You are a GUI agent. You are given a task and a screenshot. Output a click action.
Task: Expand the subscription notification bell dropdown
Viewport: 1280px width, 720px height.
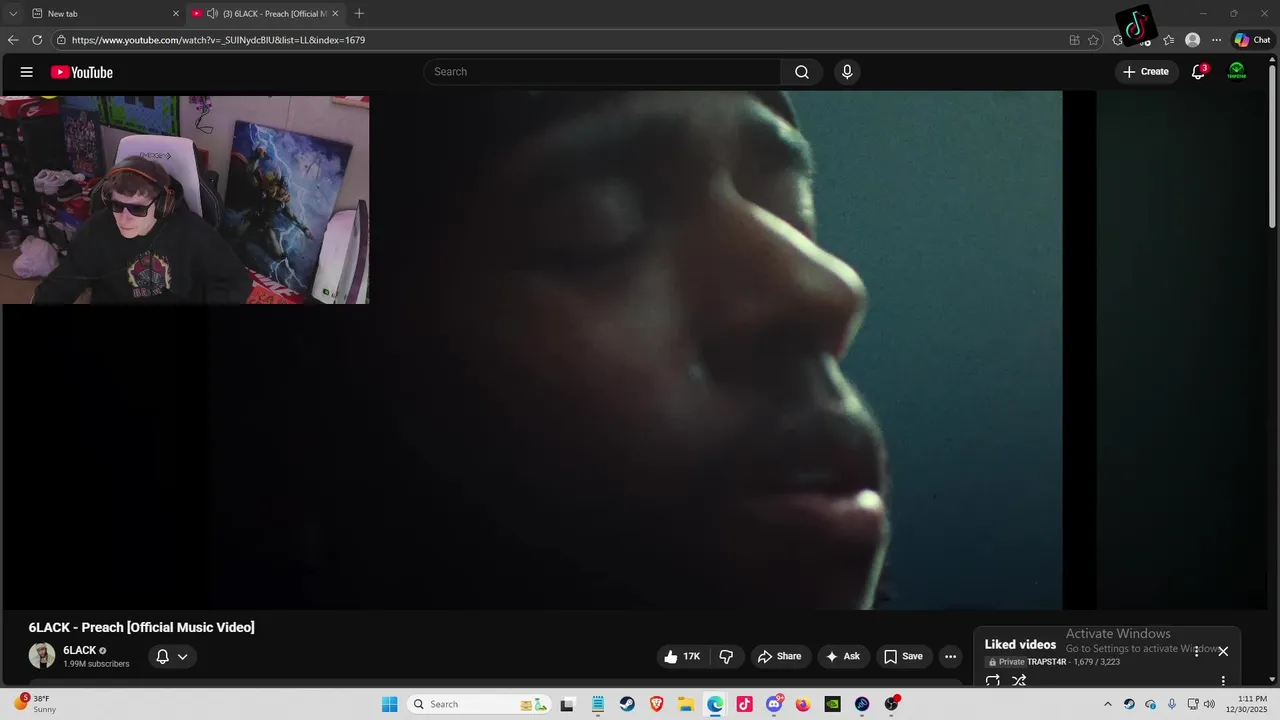[171, 657]
